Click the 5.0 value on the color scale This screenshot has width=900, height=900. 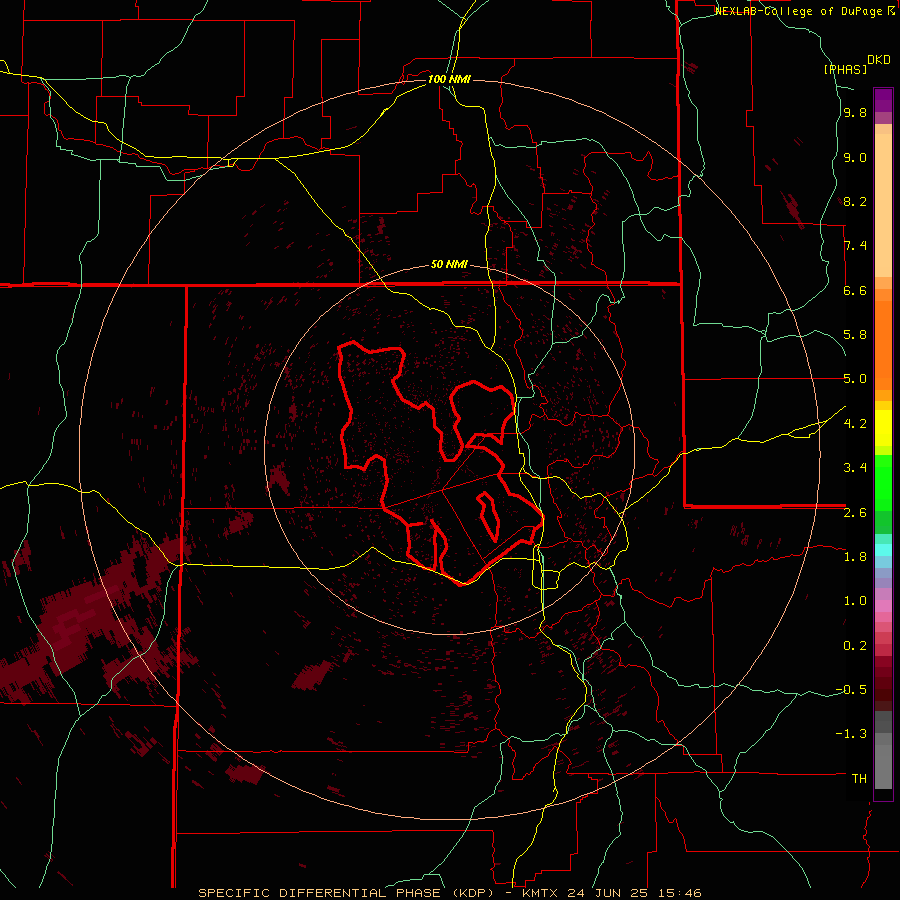[855, 379]
